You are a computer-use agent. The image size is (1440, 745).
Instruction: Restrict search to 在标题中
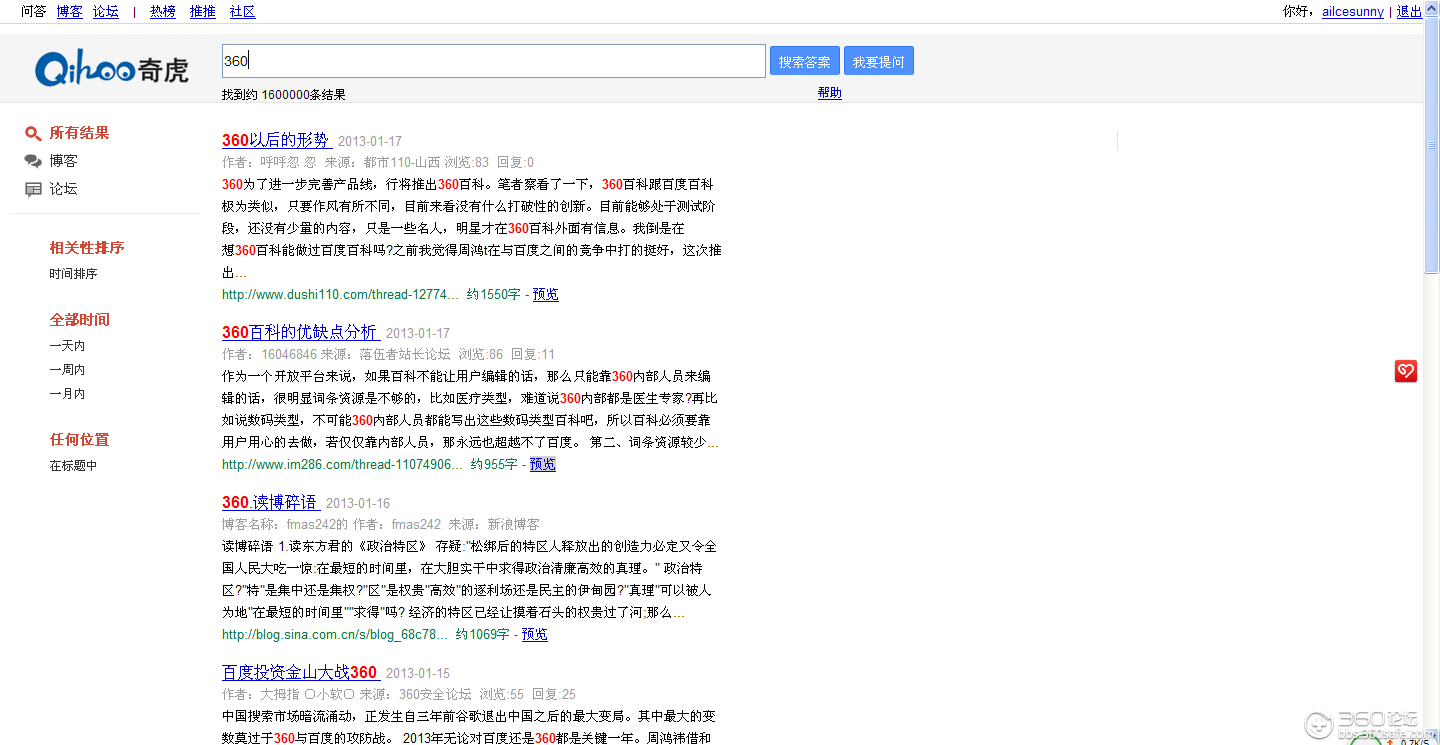point(74,466)
